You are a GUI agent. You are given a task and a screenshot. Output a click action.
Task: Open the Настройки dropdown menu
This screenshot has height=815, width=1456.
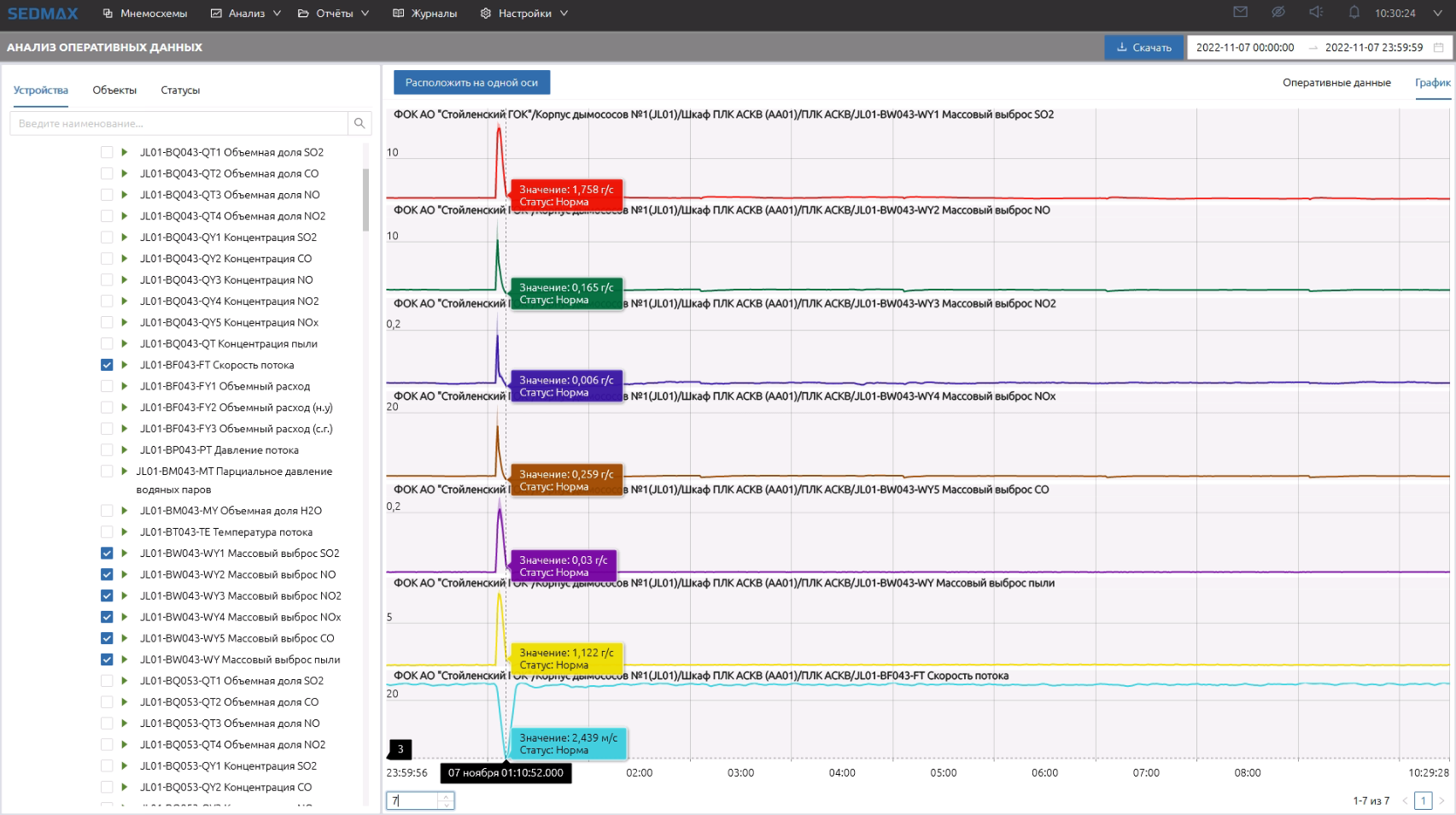(524, 14)
